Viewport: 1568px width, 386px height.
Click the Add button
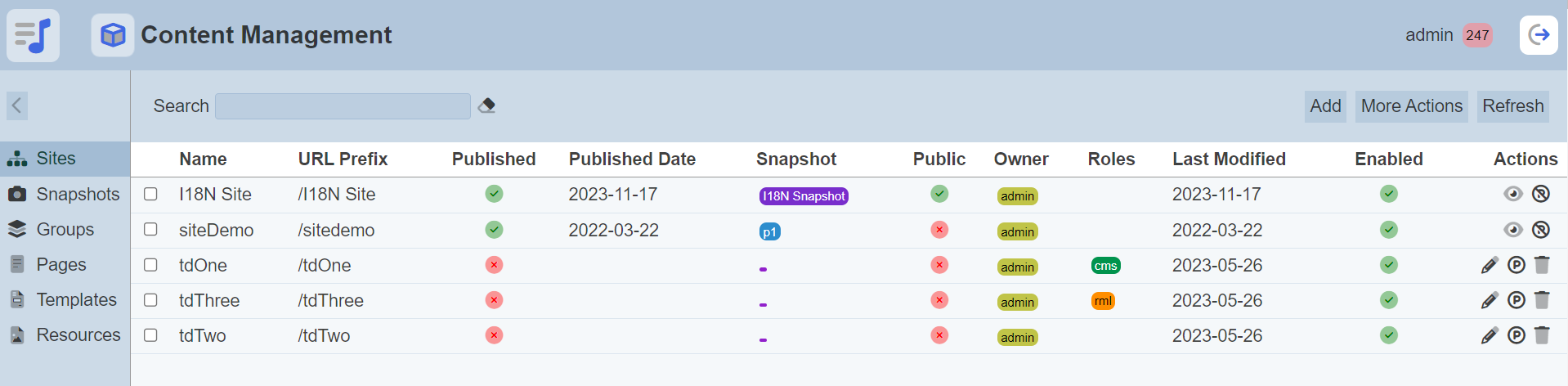coord(1325,106)
